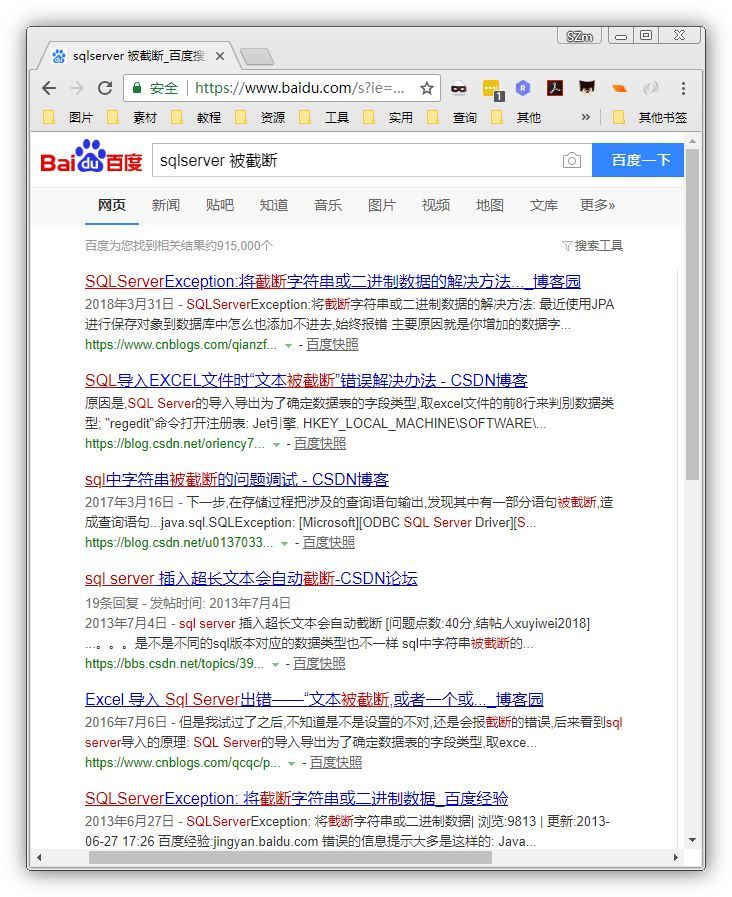Switch to the 视频 tab
This screenshot has width=732, height=897.
coord(436,205)
